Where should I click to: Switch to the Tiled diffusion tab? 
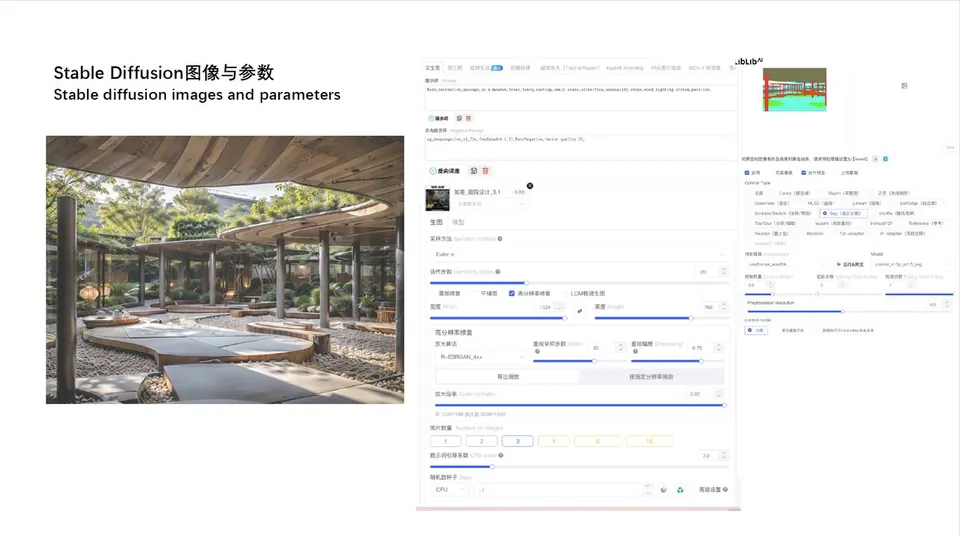coord(570,68)
